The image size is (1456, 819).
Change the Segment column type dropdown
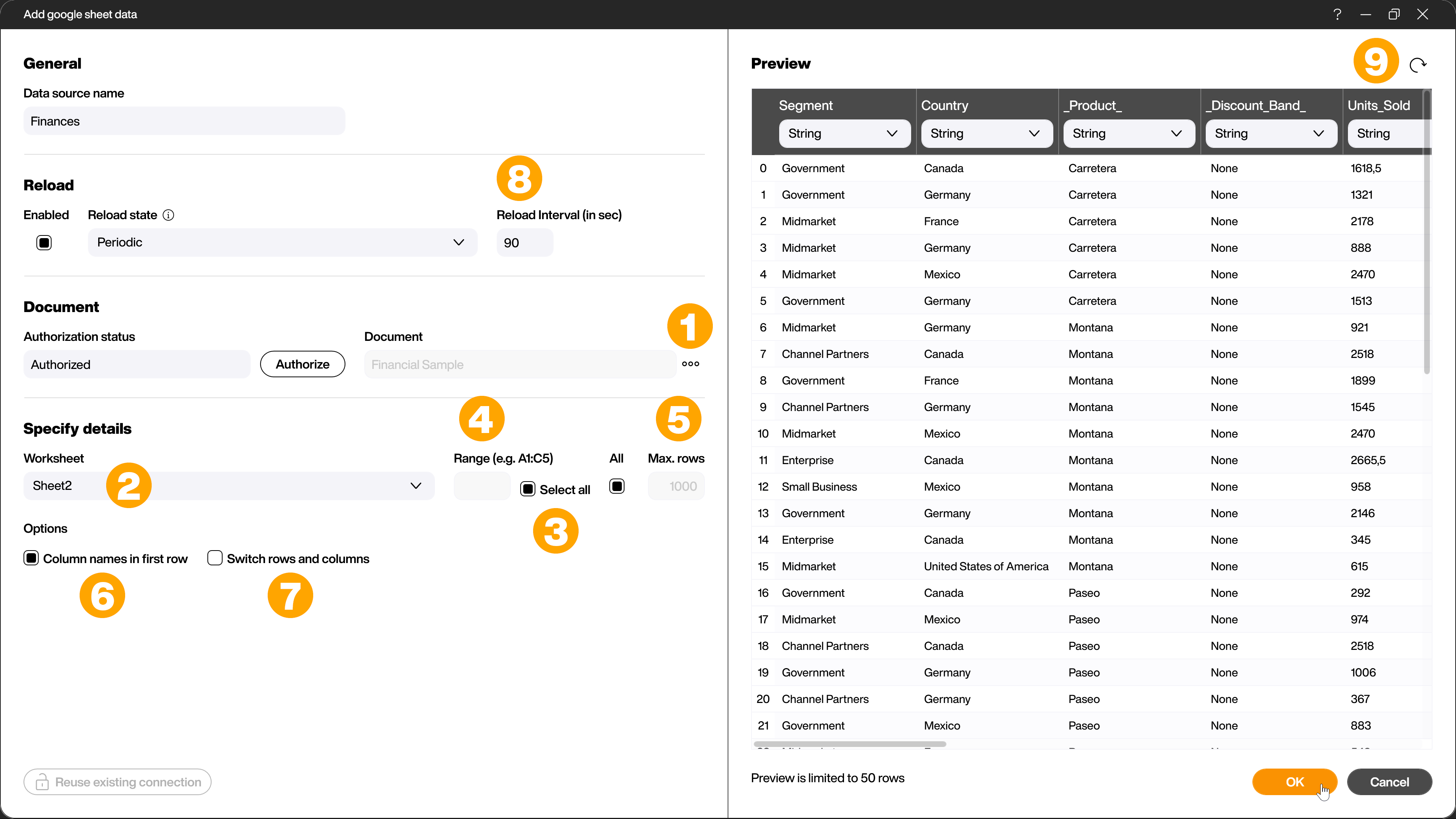(844, 134)
